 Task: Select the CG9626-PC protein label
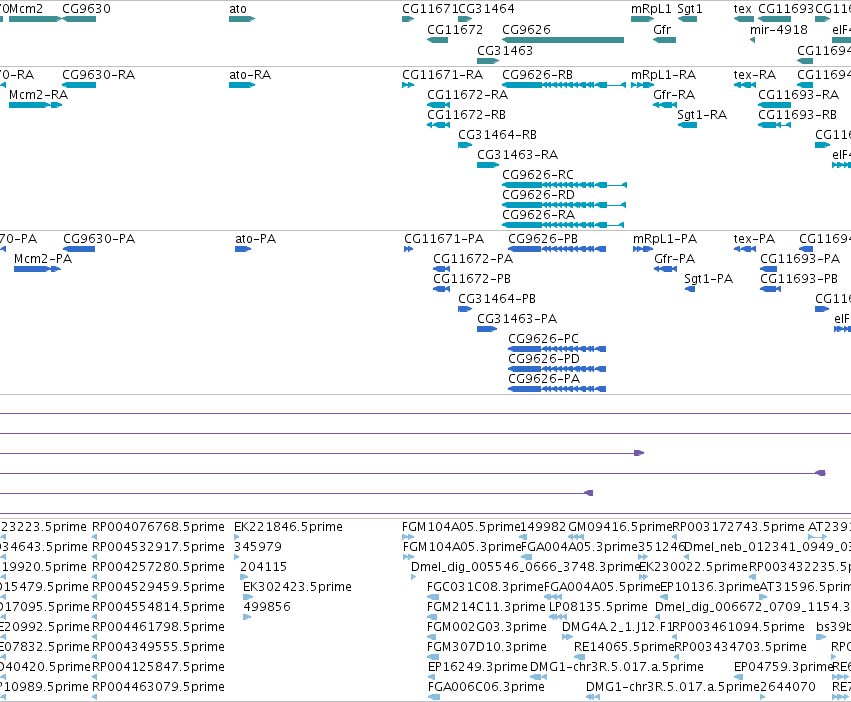(543, 339)
